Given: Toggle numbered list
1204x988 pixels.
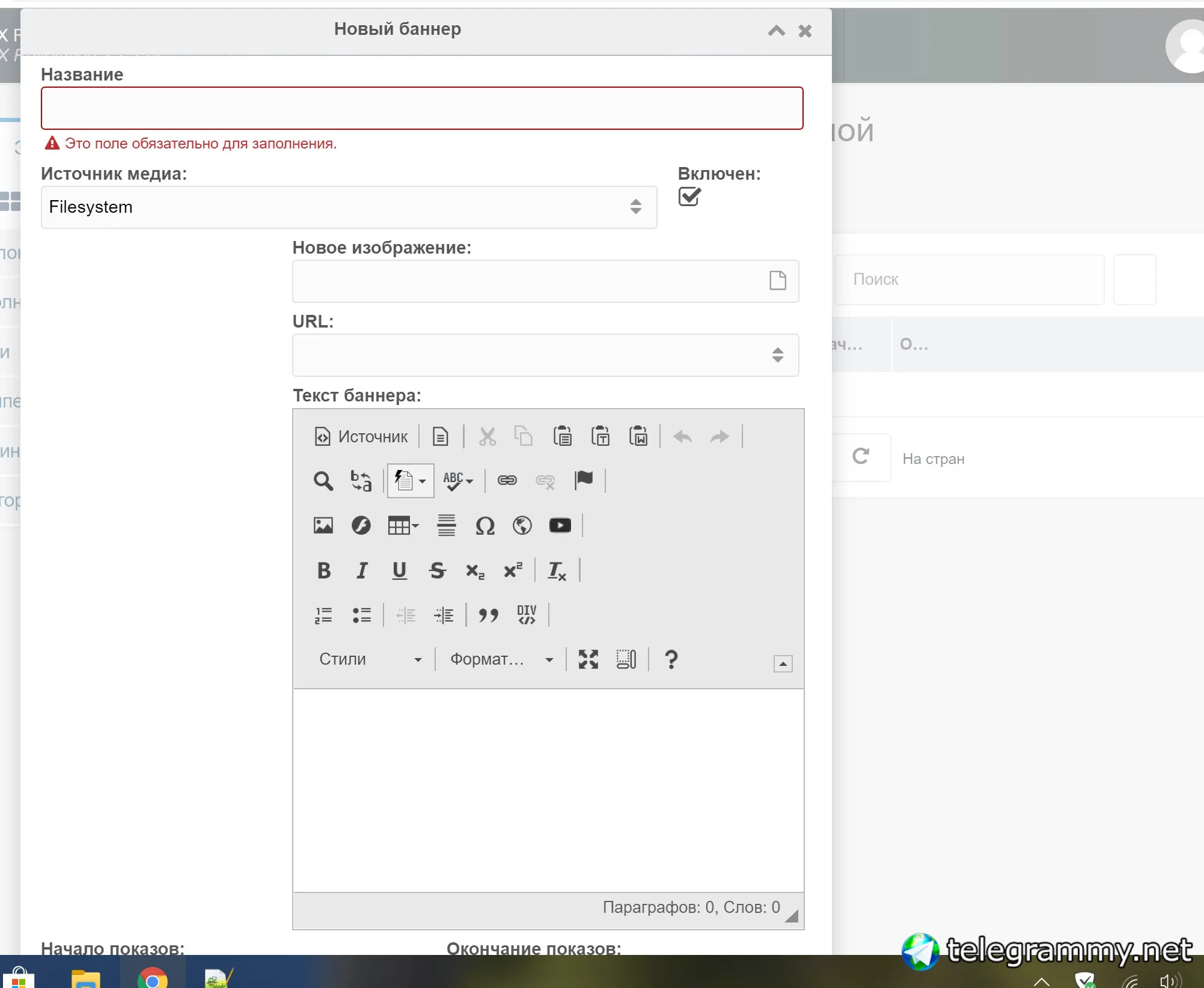Looking at the screenshot, I should pyautogui.click(x=323, y=615).
